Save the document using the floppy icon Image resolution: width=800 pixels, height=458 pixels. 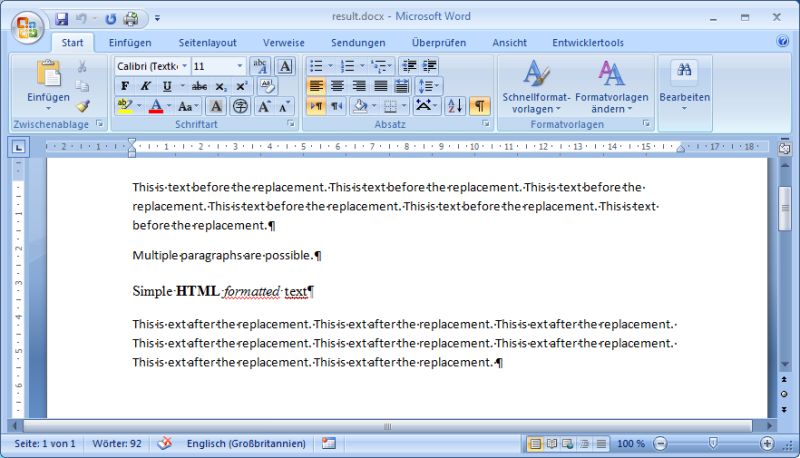pyautogui.click(x=62, y=19)
